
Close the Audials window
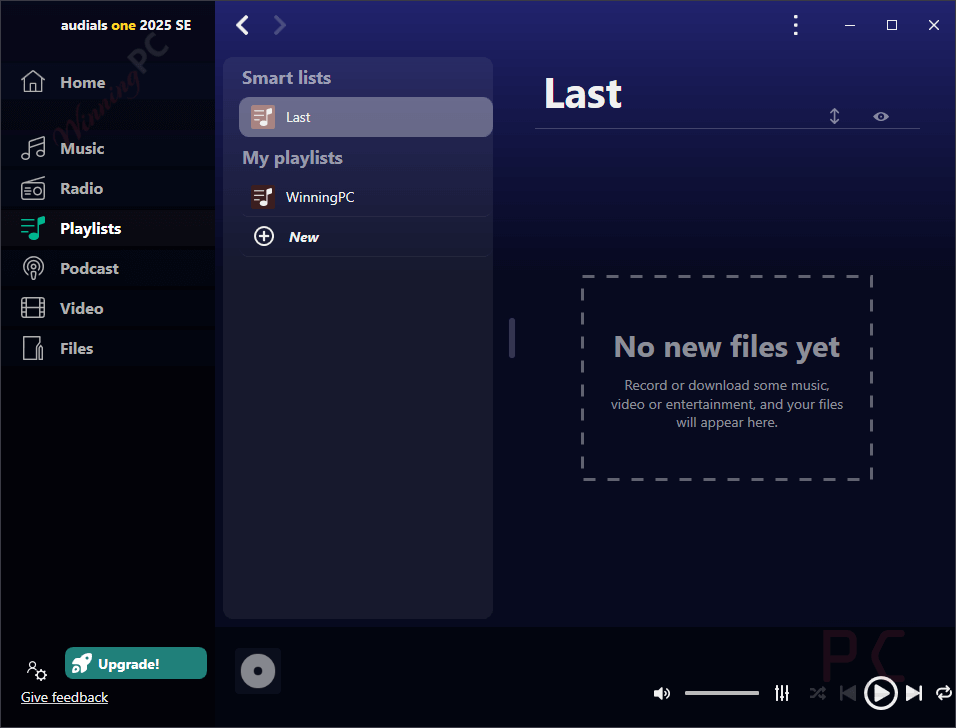(933, 25)
